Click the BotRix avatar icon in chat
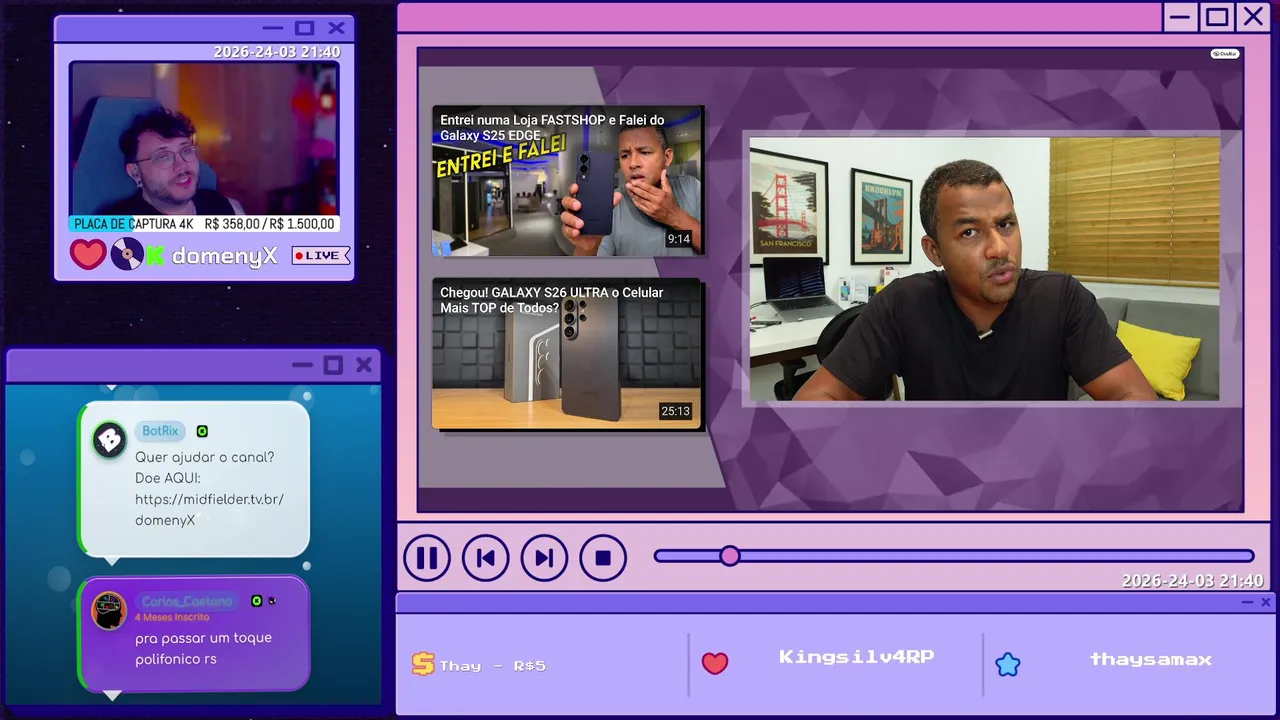This screenshot has width=1280, height=720. tap(110, 440)
